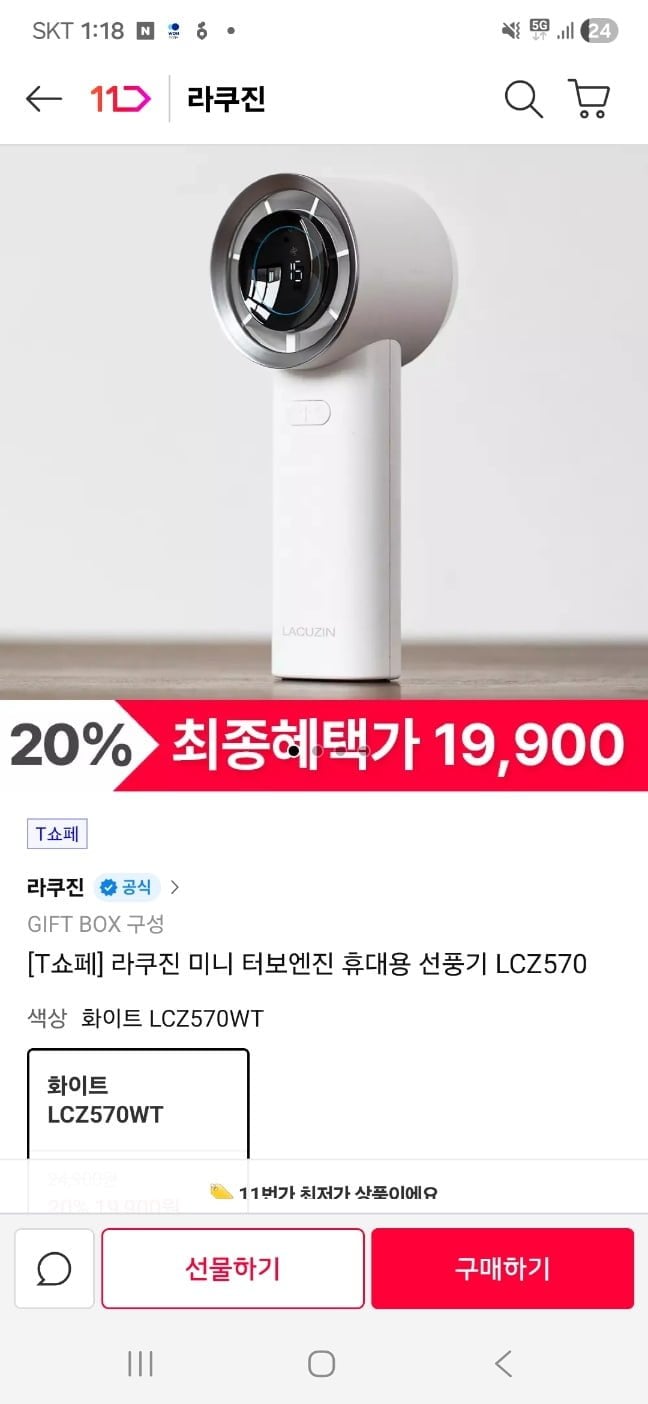Click the blue verified 공식 badge

[127, 887]
